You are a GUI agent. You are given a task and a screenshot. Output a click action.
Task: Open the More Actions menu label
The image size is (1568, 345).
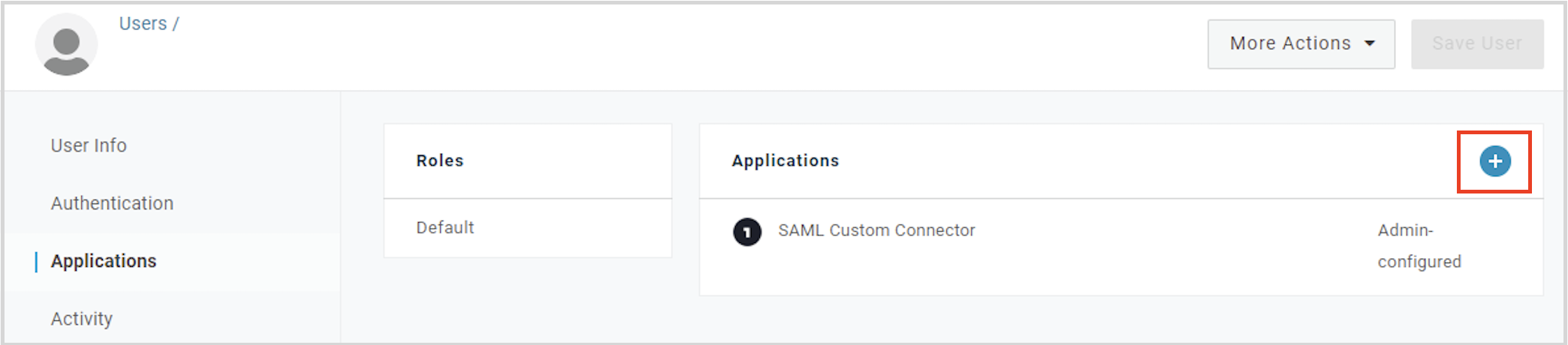pyautogui.click(x=1289, y=43)
